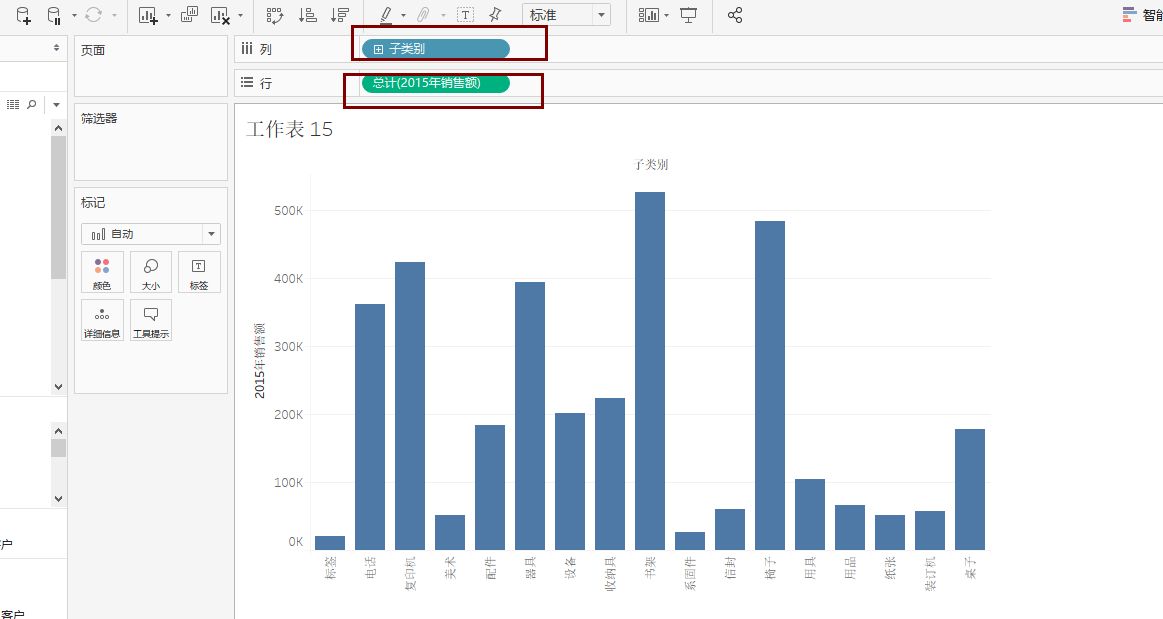Select the 子类别 pill on columns shelf
Image resolution: width=1163 pixels, height=619 pixels.
(x=435, y=49)
